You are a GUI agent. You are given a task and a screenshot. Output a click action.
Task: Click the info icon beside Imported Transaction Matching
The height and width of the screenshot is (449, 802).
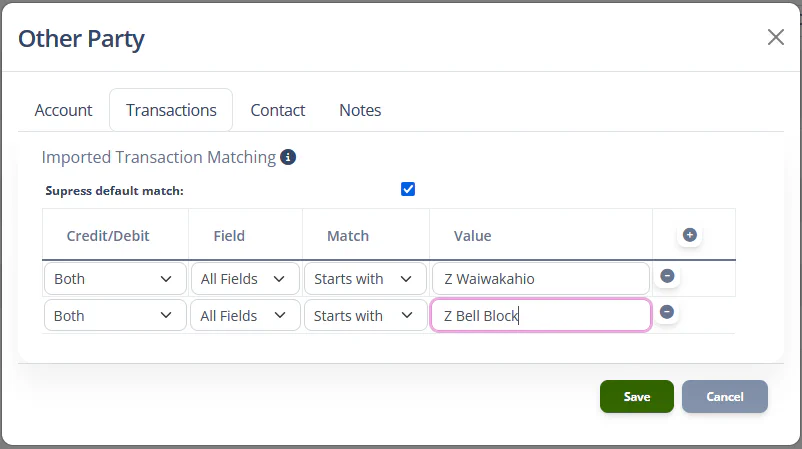pos(288,157)
